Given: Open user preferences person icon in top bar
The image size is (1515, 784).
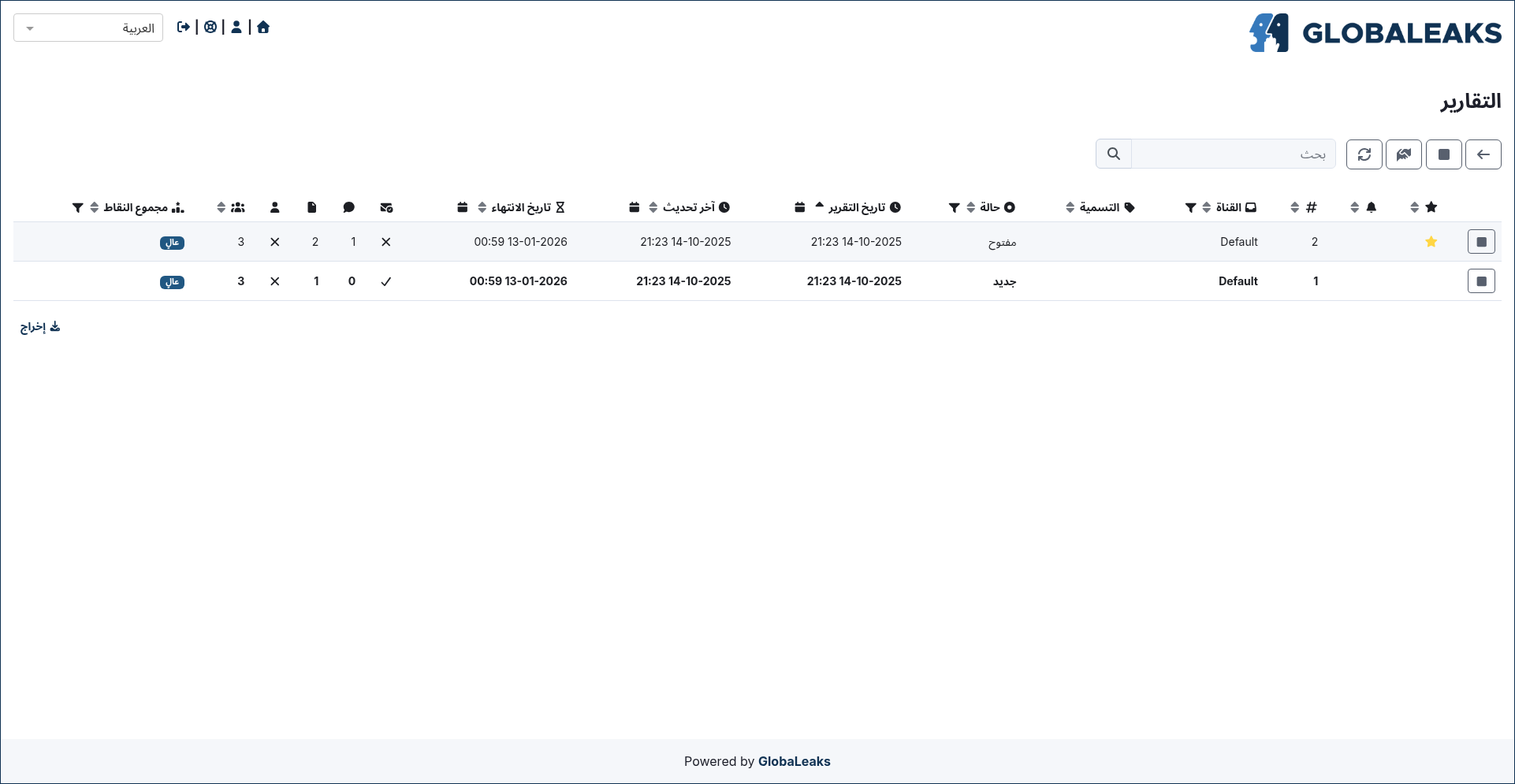Looking at the screenshot, I should point(236,28).
